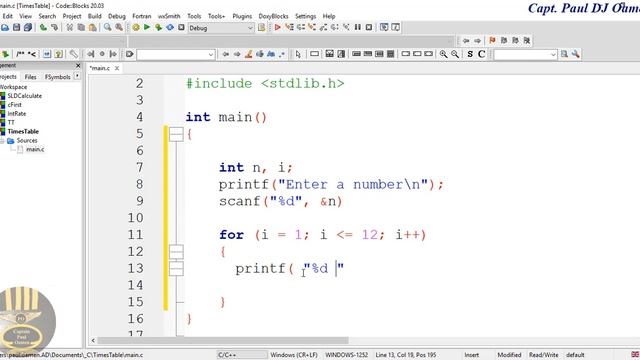
Task: Collapse the Sources folder in tree
Action: coord(2,140)
